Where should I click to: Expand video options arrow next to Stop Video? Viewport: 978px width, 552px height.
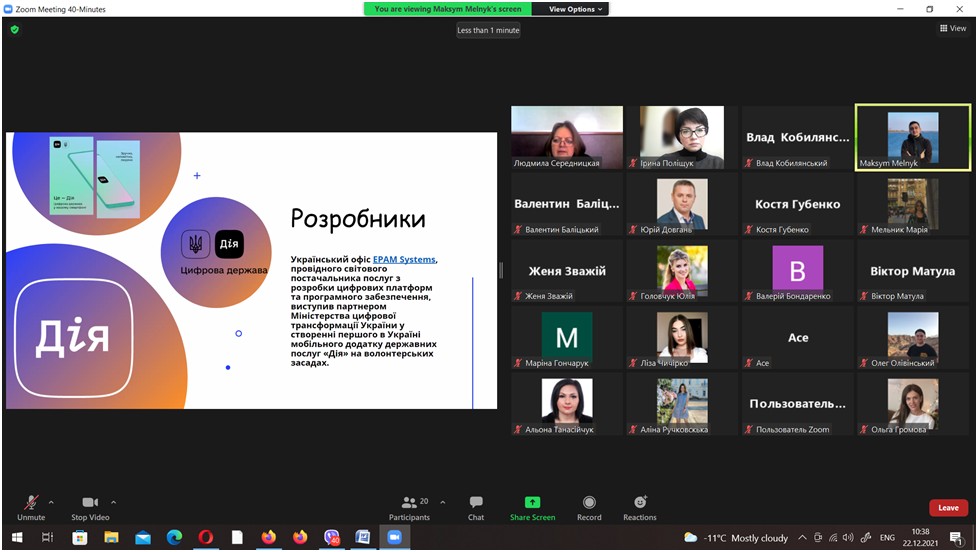tap(114, 502)
